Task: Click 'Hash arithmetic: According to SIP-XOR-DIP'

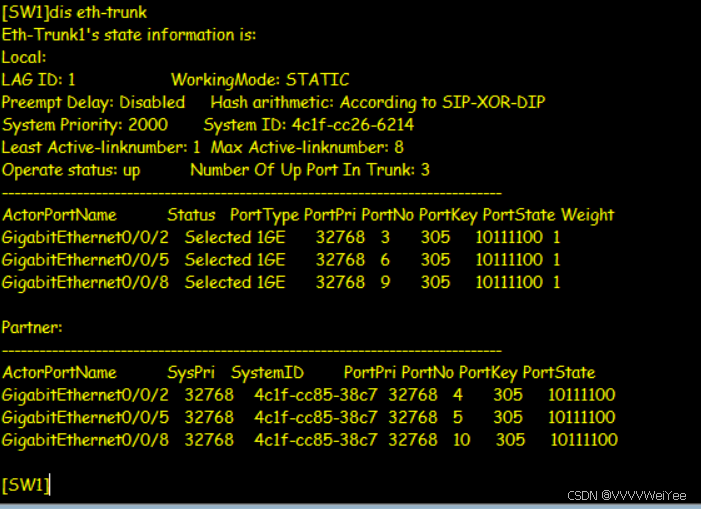Action: click(x=378, y=102)
